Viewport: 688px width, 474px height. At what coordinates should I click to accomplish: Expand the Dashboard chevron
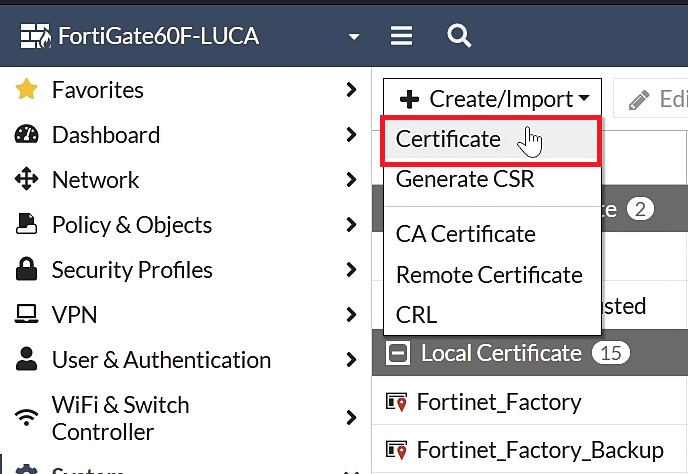point(351,134)
